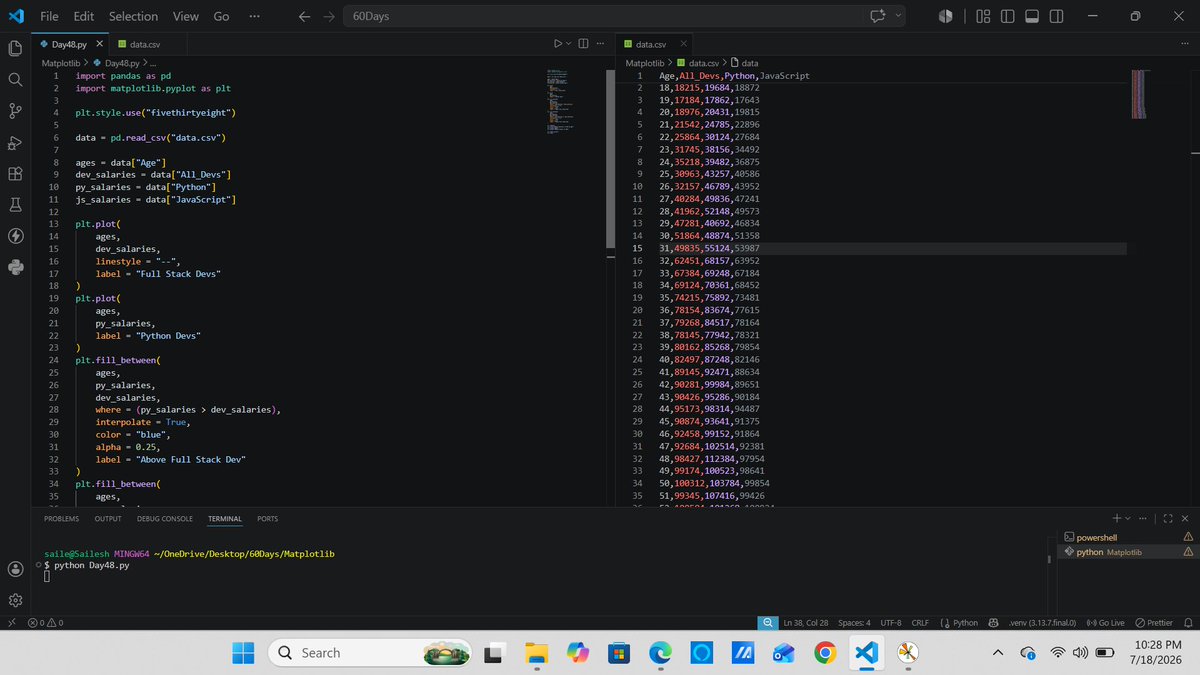This screenshot has height=675, width=1200.
Task: Open run options dropdown next to play button
Action: tap(570, 44)
